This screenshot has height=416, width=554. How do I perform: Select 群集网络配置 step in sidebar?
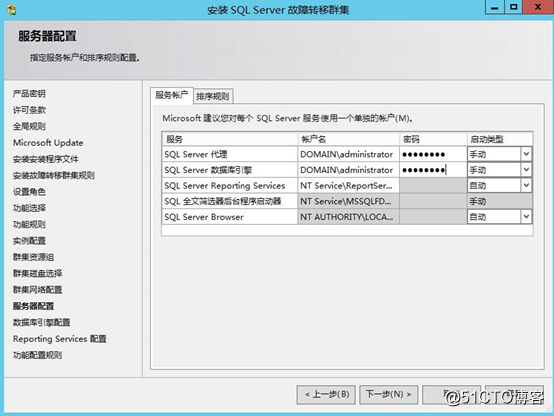[37, 290]
